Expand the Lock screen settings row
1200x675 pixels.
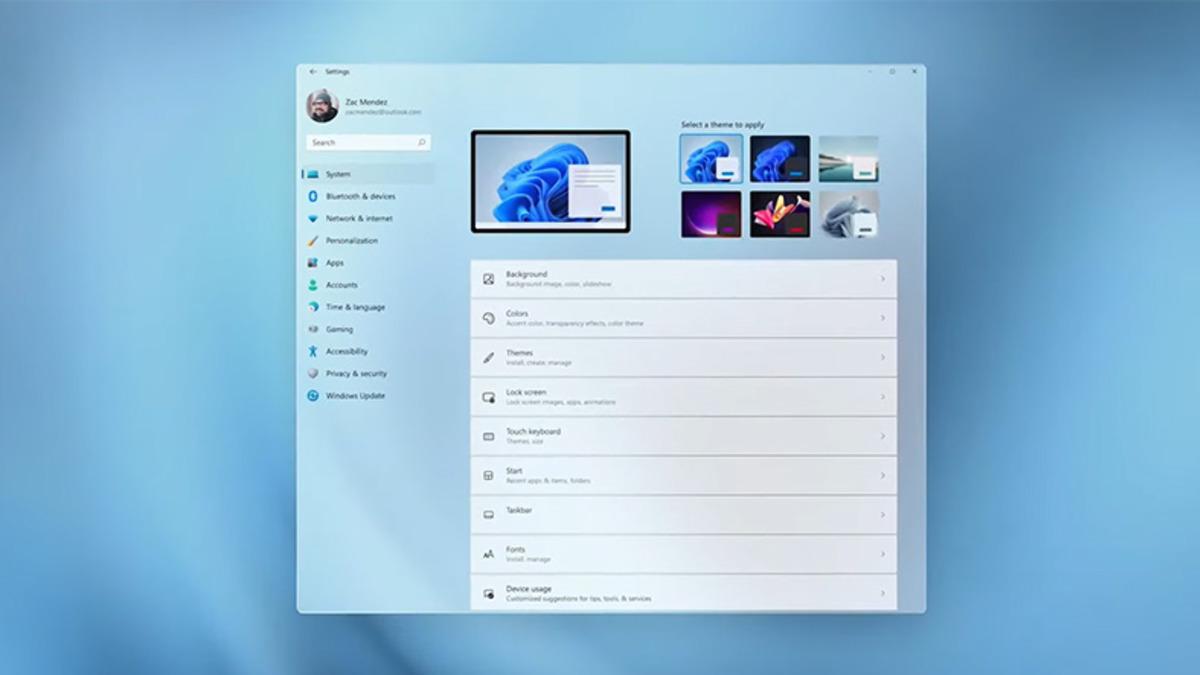883,396
